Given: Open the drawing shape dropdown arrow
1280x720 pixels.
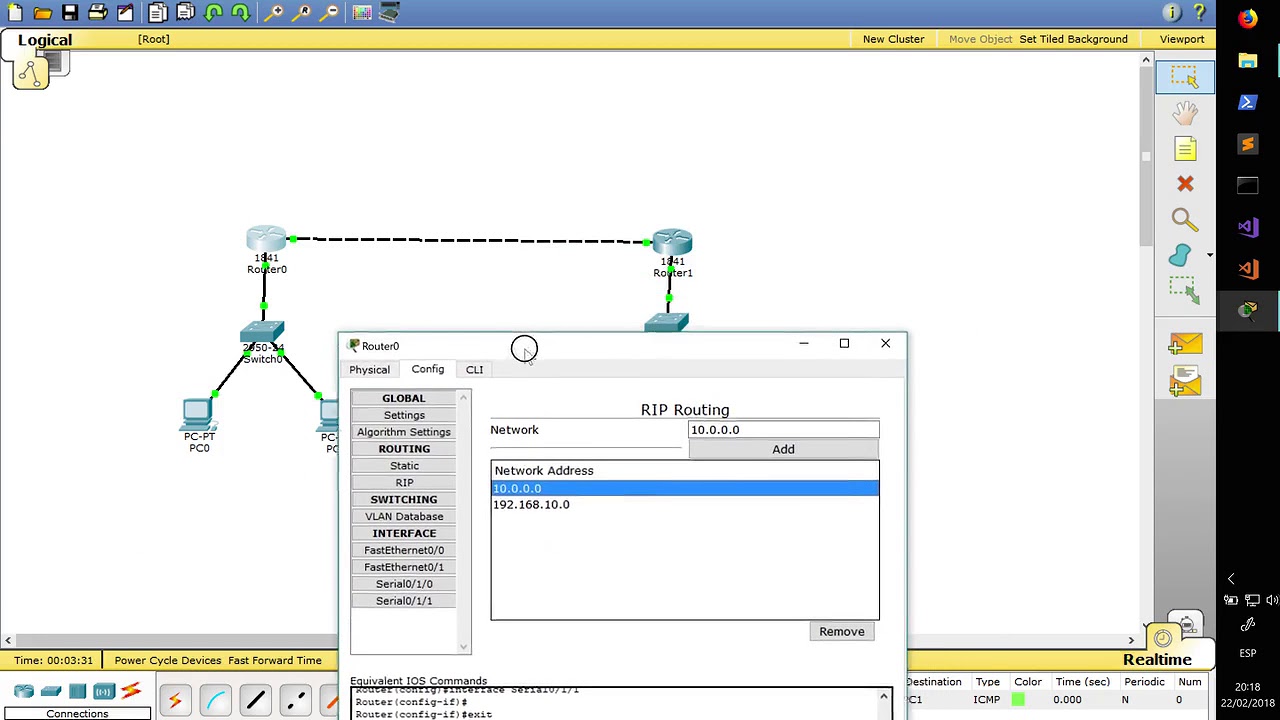Looking at the screenshot, I should point(1209,256).
